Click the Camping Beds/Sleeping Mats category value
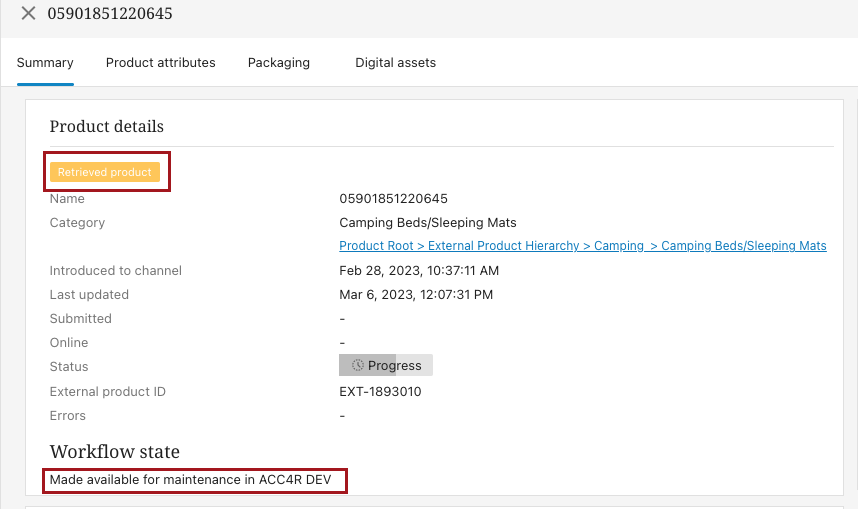This screenshot has height=509, width=858. 428,223
